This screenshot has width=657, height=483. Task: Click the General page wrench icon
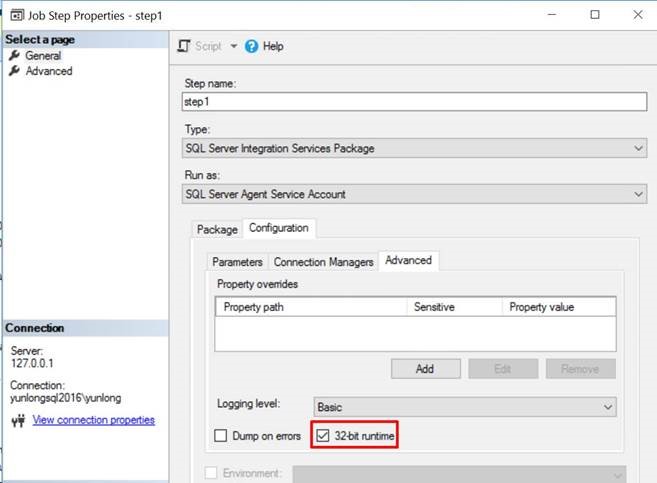click(14, 56)
